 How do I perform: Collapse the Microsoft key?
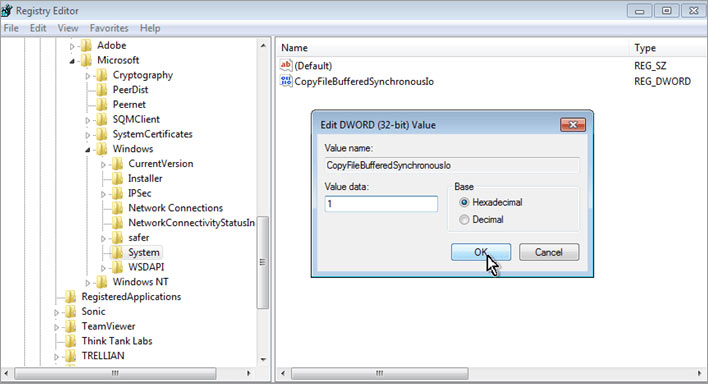pyautogui.click(x=72, y=61)
